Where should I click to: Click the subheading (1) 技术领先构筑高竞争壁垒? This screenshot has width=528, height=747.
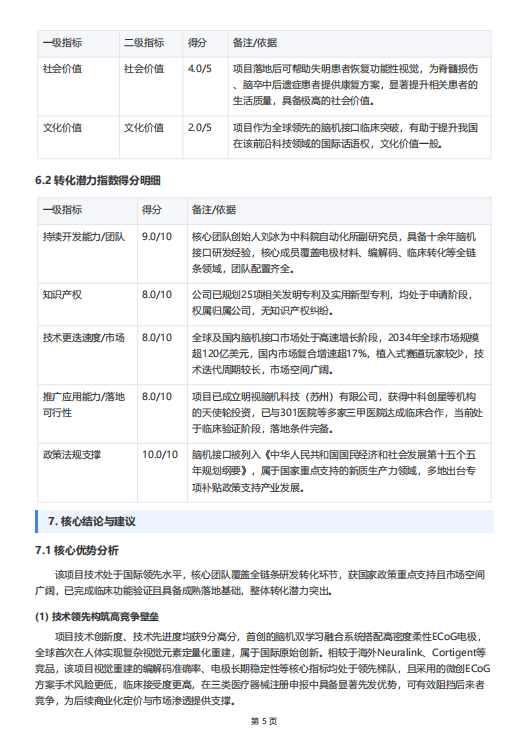(x=97, y=617)
